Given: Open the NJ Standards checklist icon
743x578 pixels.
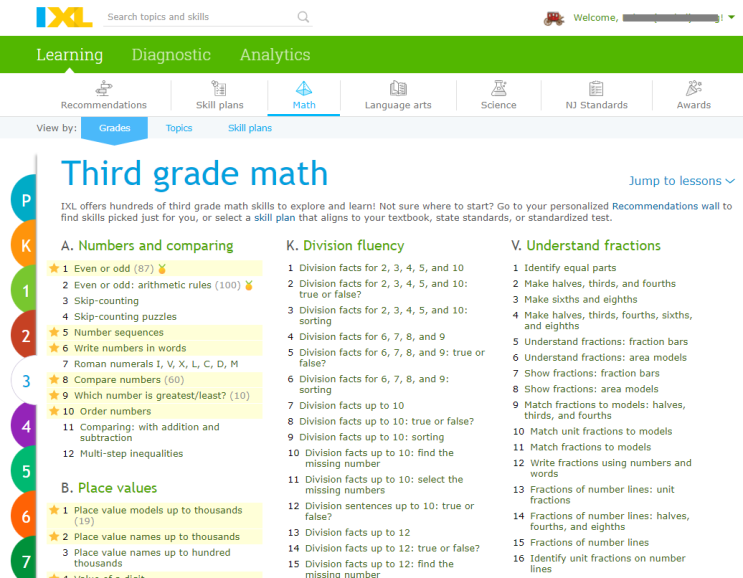Looking at the screenshot, I should coord(596,88).
